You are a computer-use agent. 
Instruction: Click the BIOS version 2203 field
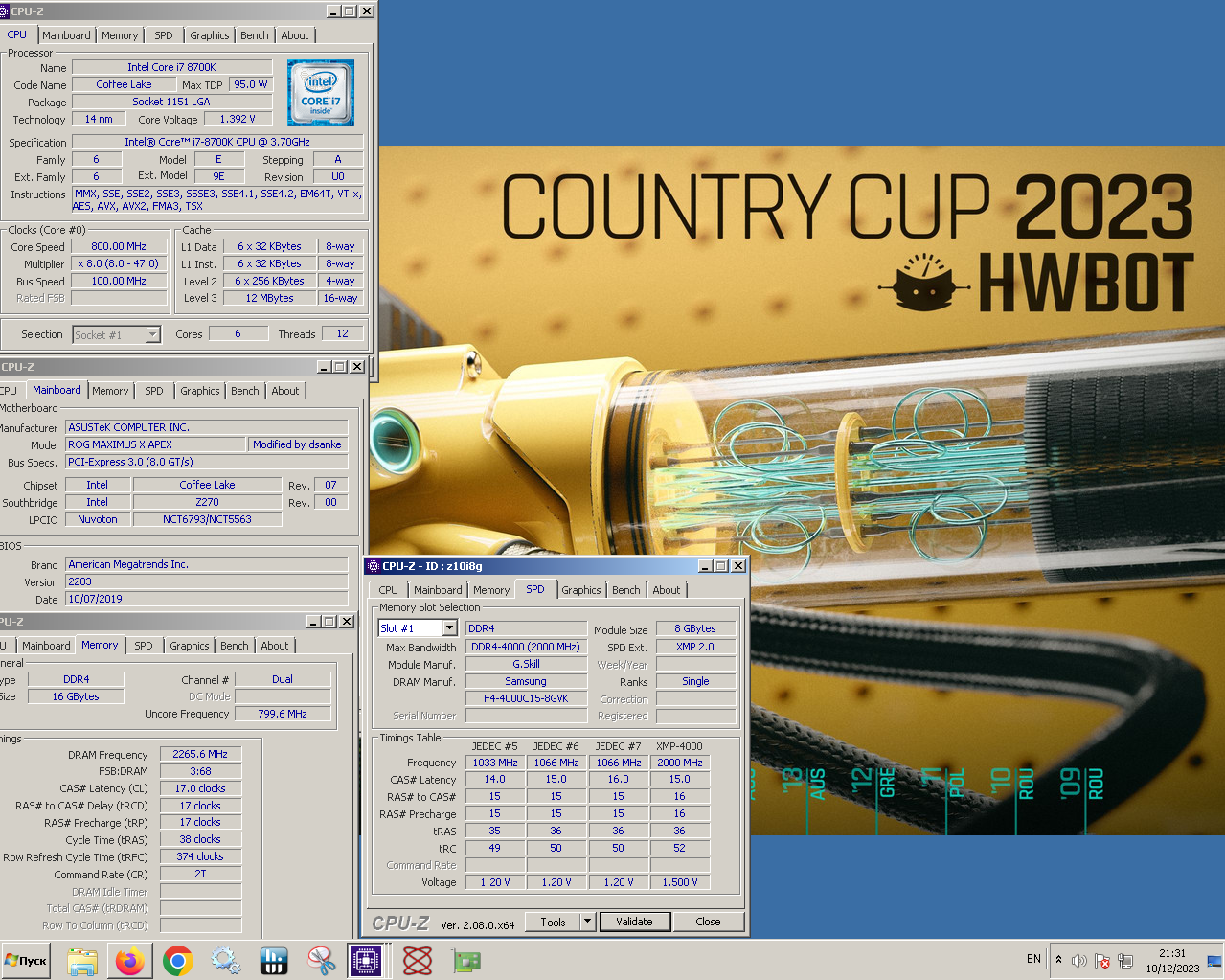[206, 581]
